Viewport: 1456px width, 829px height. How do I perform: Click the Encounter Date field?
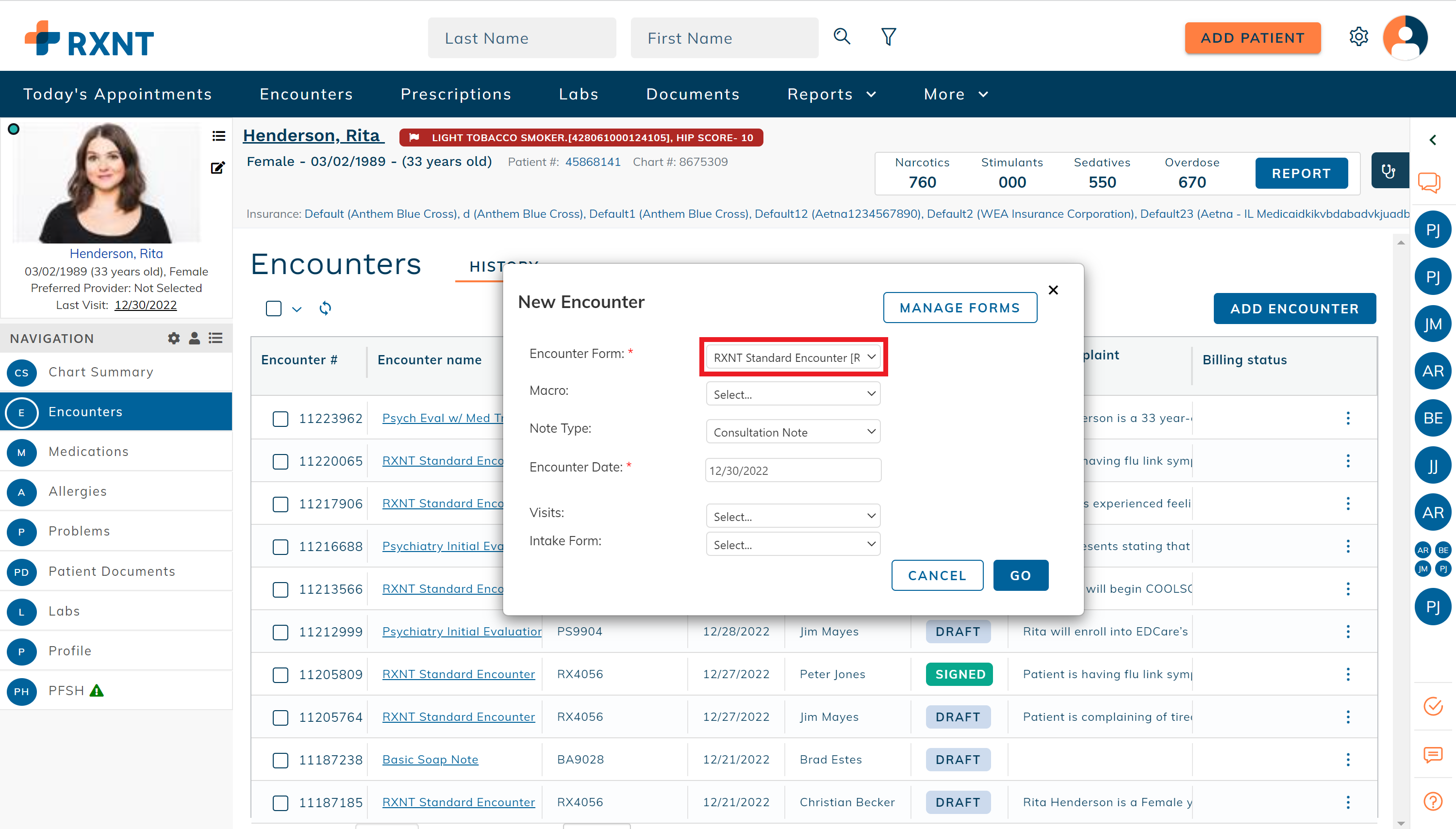tap(793, 471)
